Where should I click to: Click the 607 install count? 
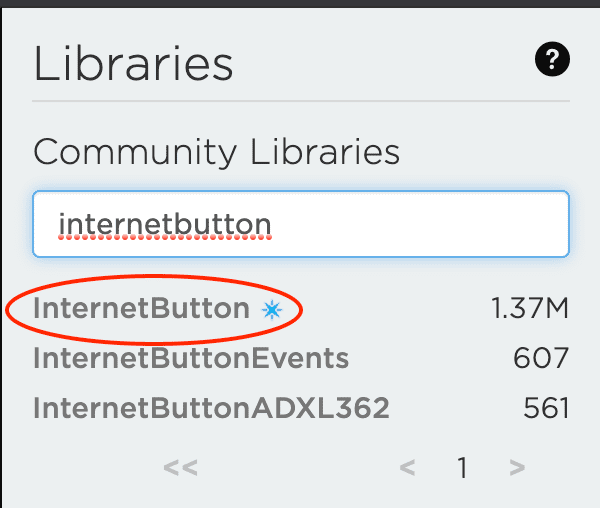pyautogui.click(x=541, y=358)
